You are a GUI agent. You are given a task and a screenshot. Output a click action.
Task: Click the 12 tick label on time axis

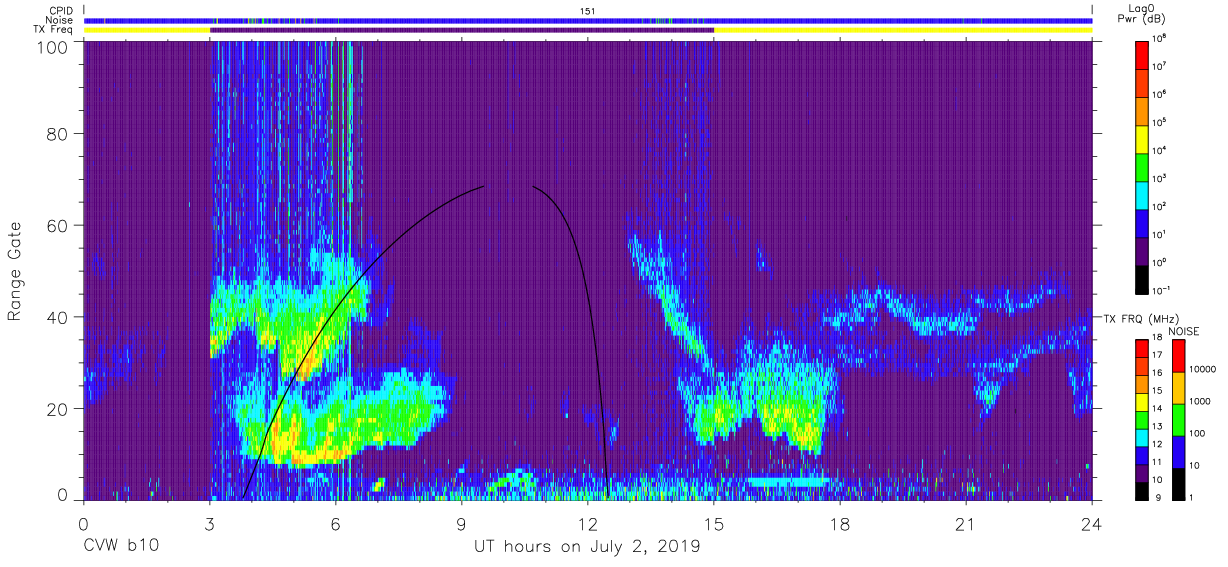588,525
